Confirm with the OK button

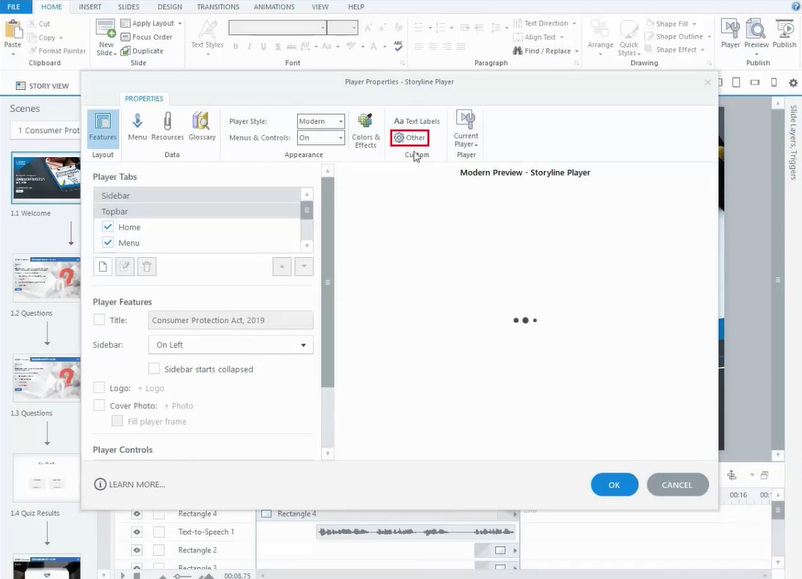tap(614, 485)
